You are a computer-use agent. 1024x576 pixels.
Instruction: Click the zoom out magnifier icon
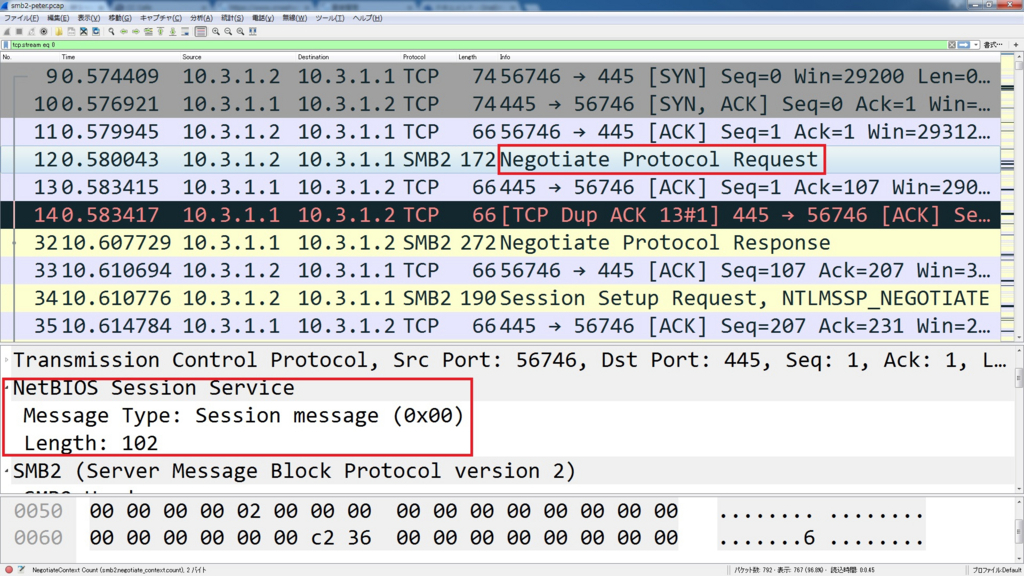click(x=228, y=31)
